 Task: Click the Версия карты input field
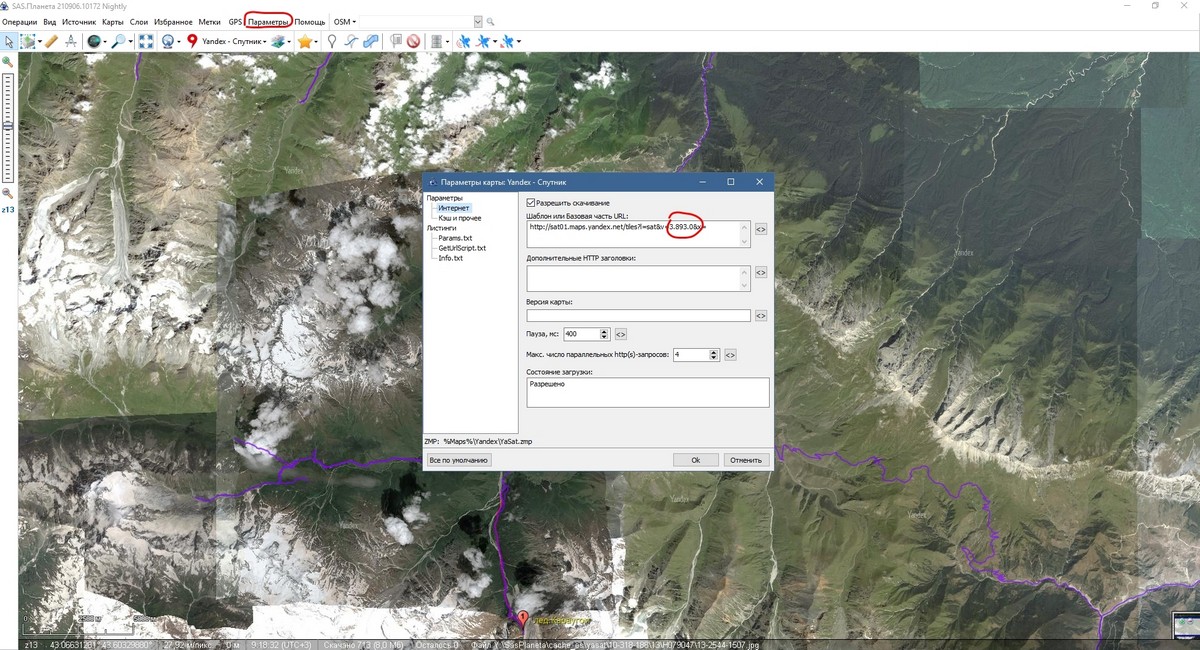[638, 315]
